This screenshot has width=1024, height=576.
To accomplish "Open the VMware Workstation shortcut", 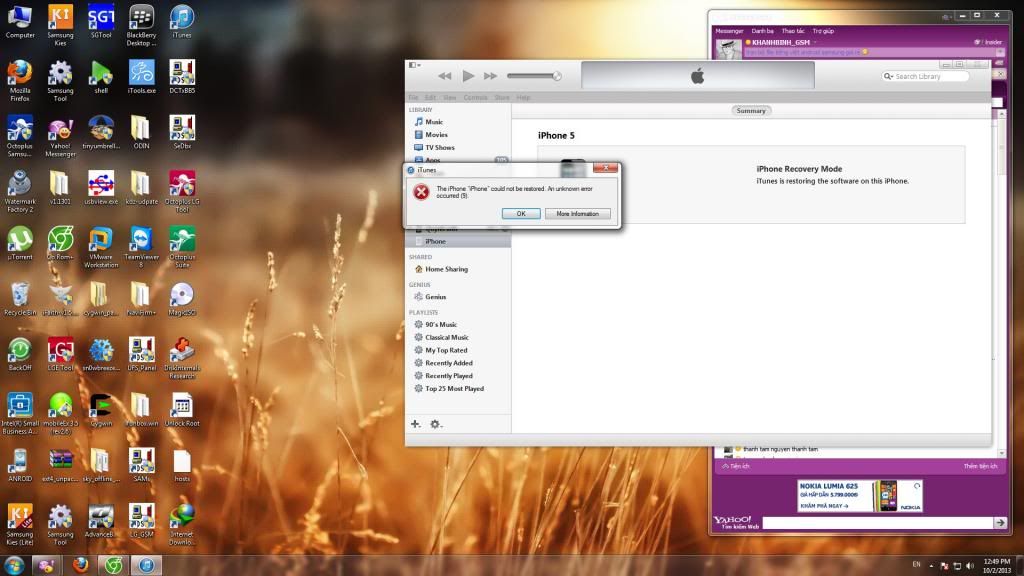I will point(101,248).
